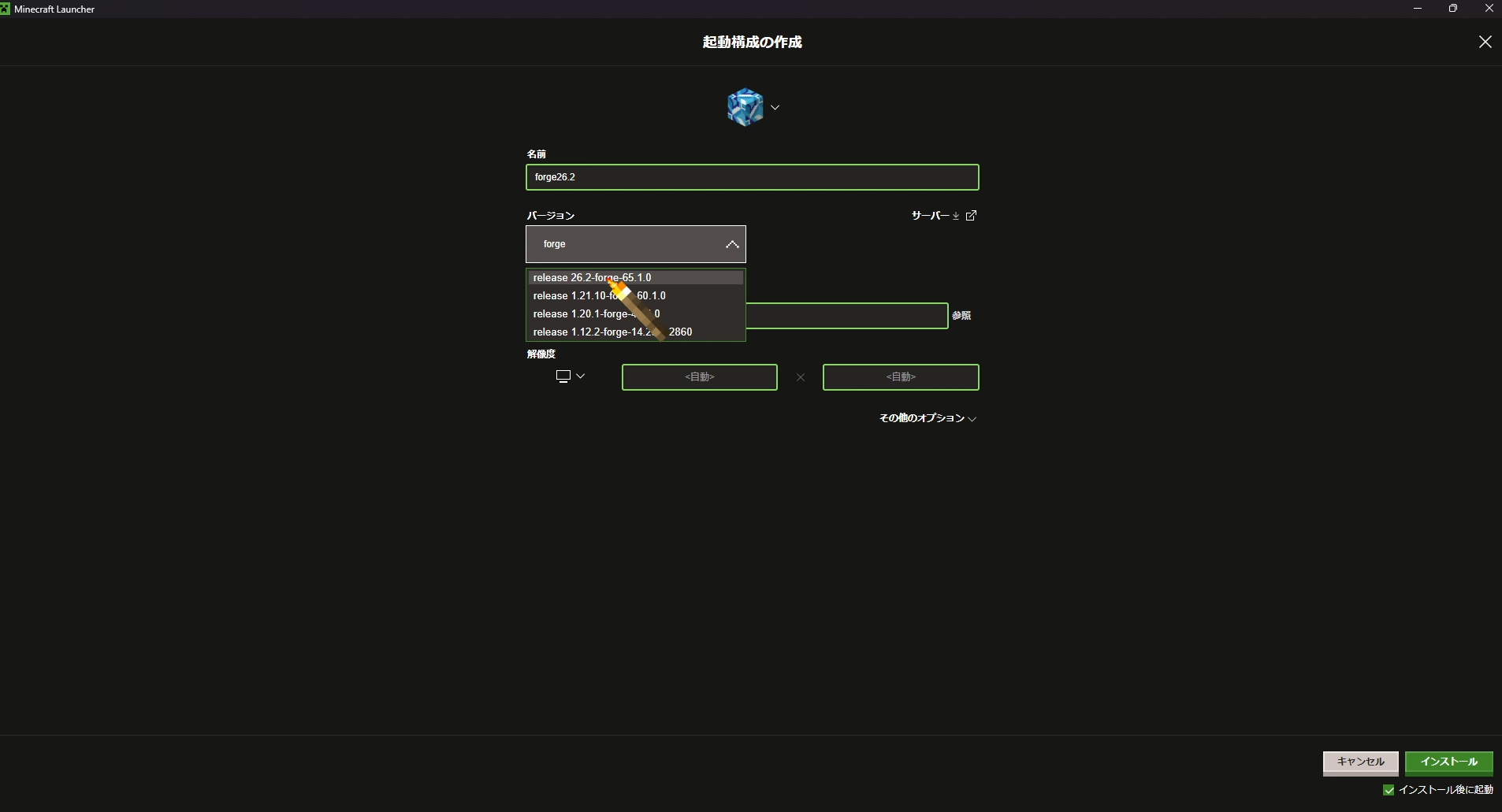Click the profile block icon
Image resolution: width=1502 pixels, height=812 pixels.
point(745,107)
